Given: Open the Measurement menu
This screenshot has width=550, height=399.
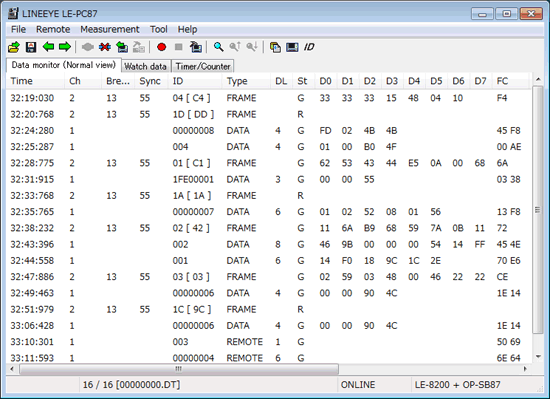Looking at the screenshot, I should 109,29.
